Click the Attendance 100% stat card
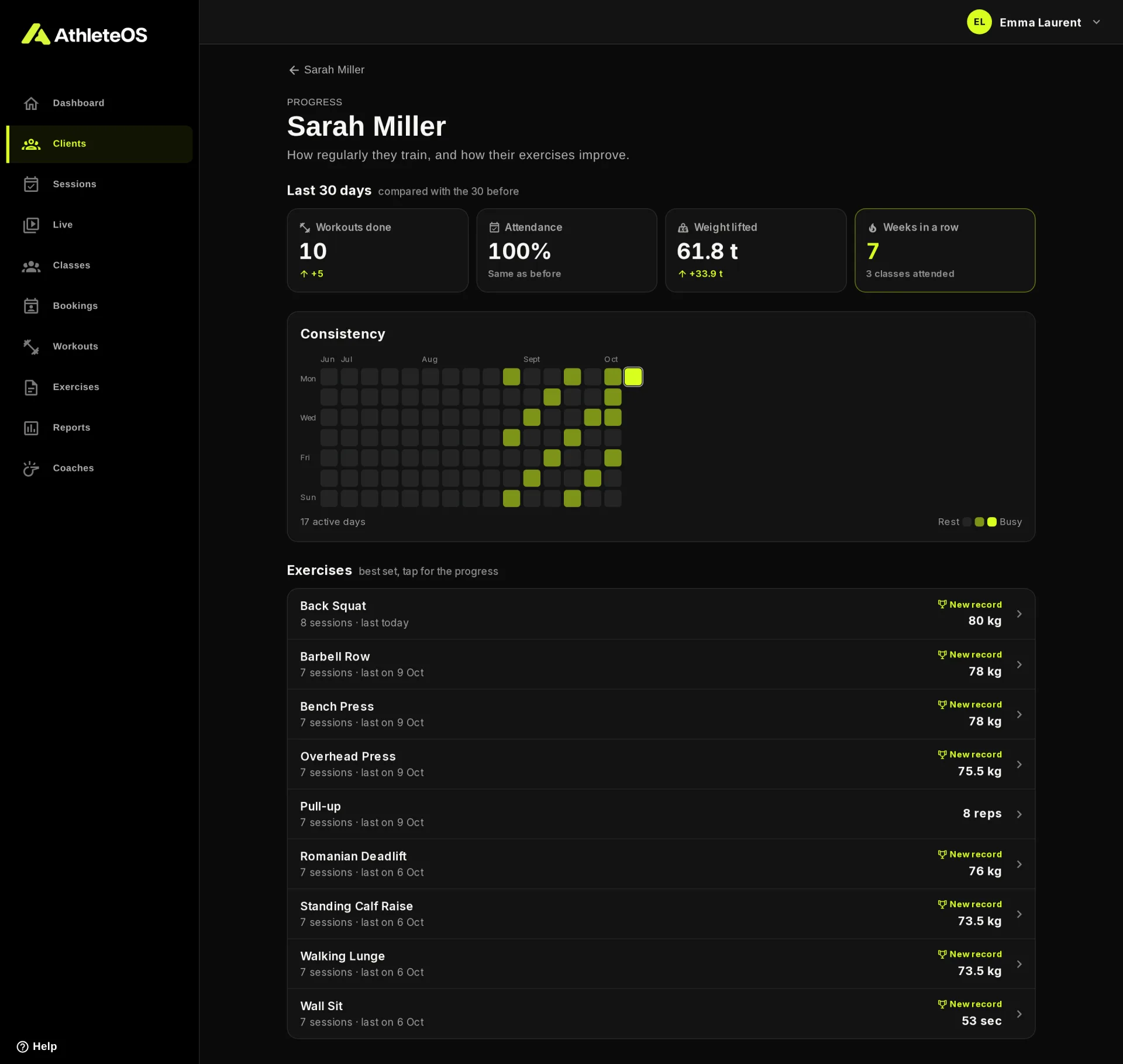Viewport: 1123px width, 1064px height. point(567,250)
